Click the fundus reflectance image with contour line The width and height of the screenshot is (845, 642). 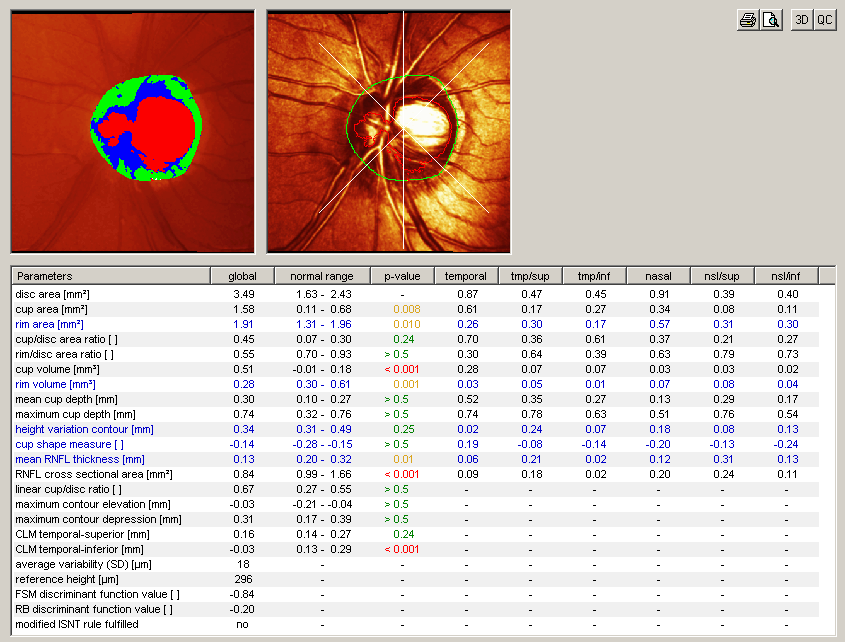pyautogui.click(x=388, y=131)
